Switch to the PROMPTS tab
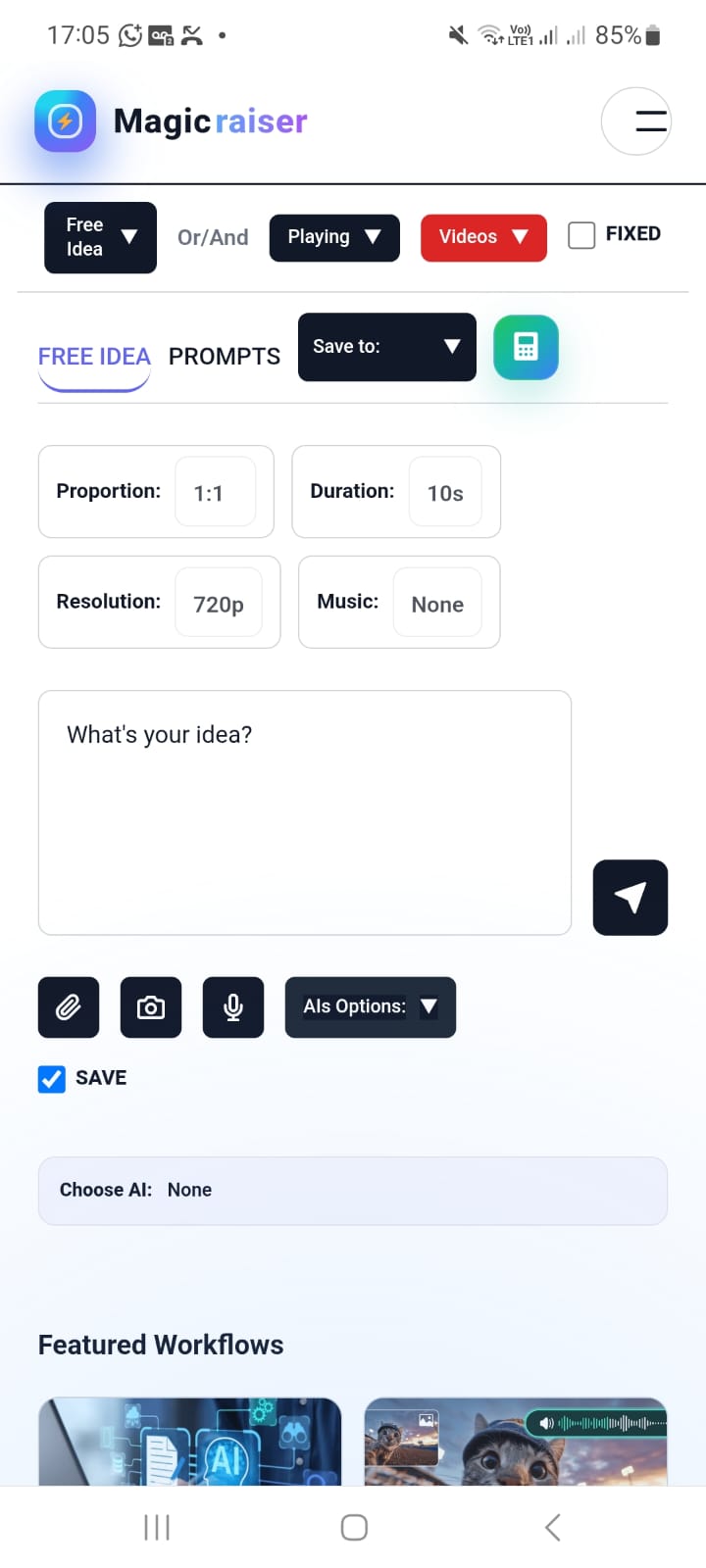 pyautogui.click(x=225, y=357)
